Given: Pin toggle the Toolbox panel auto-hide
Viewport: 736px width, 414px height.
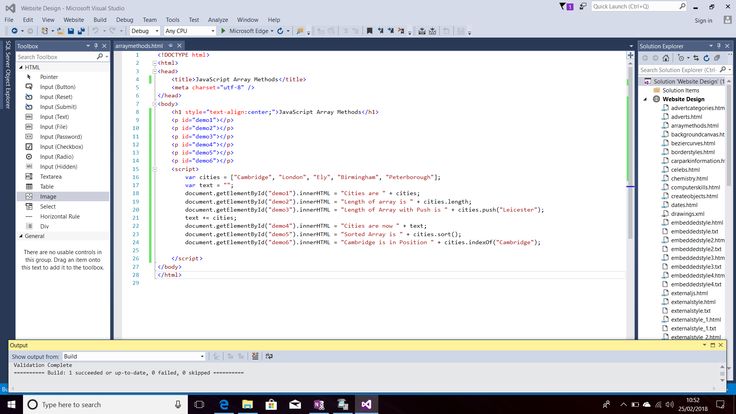Looking at the screenshot, I should point(94,46).
